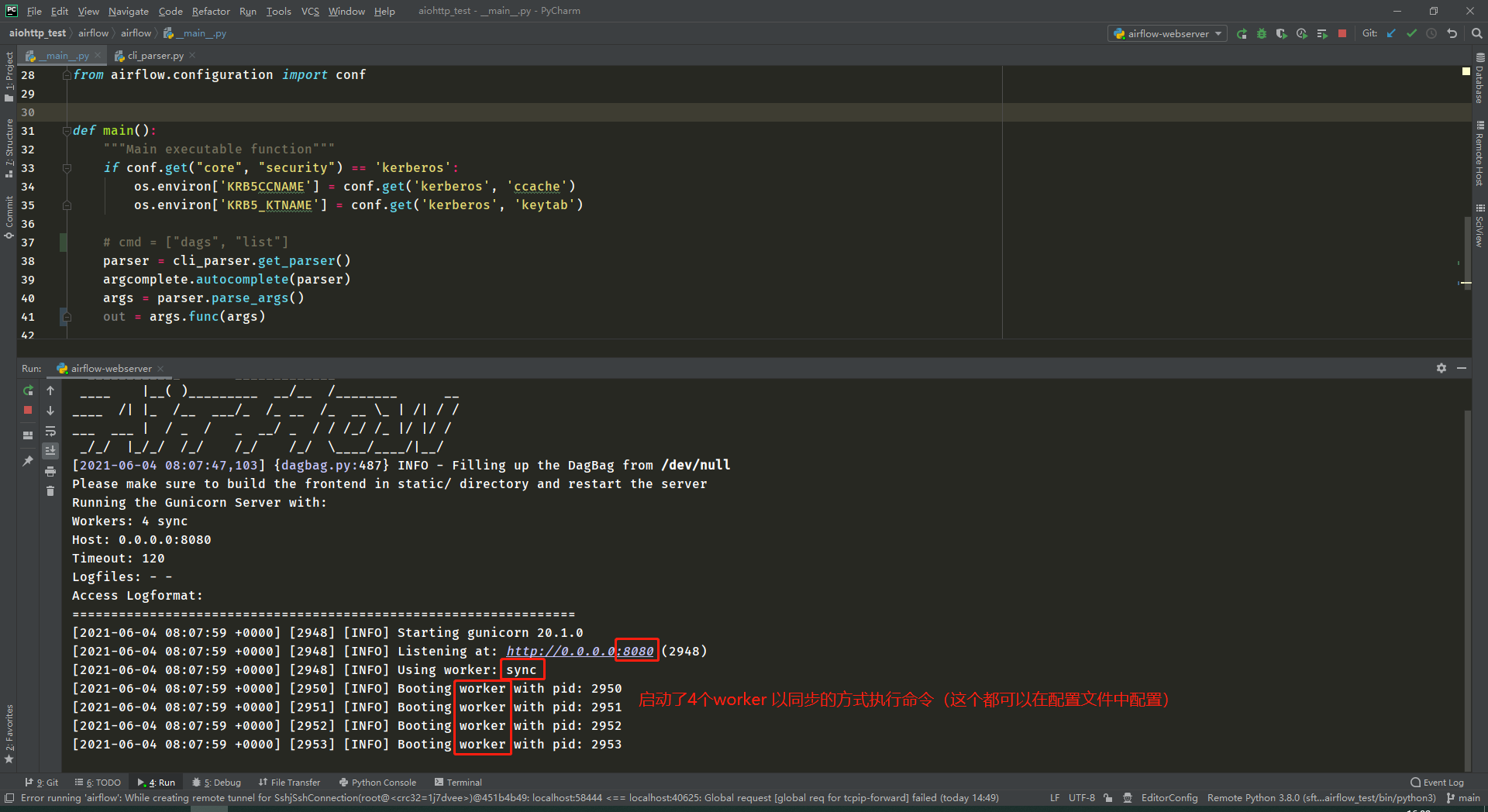Change the LF line separator in status bar
The width and height of the screenshot is (1488, 812).
[1055, 798]
